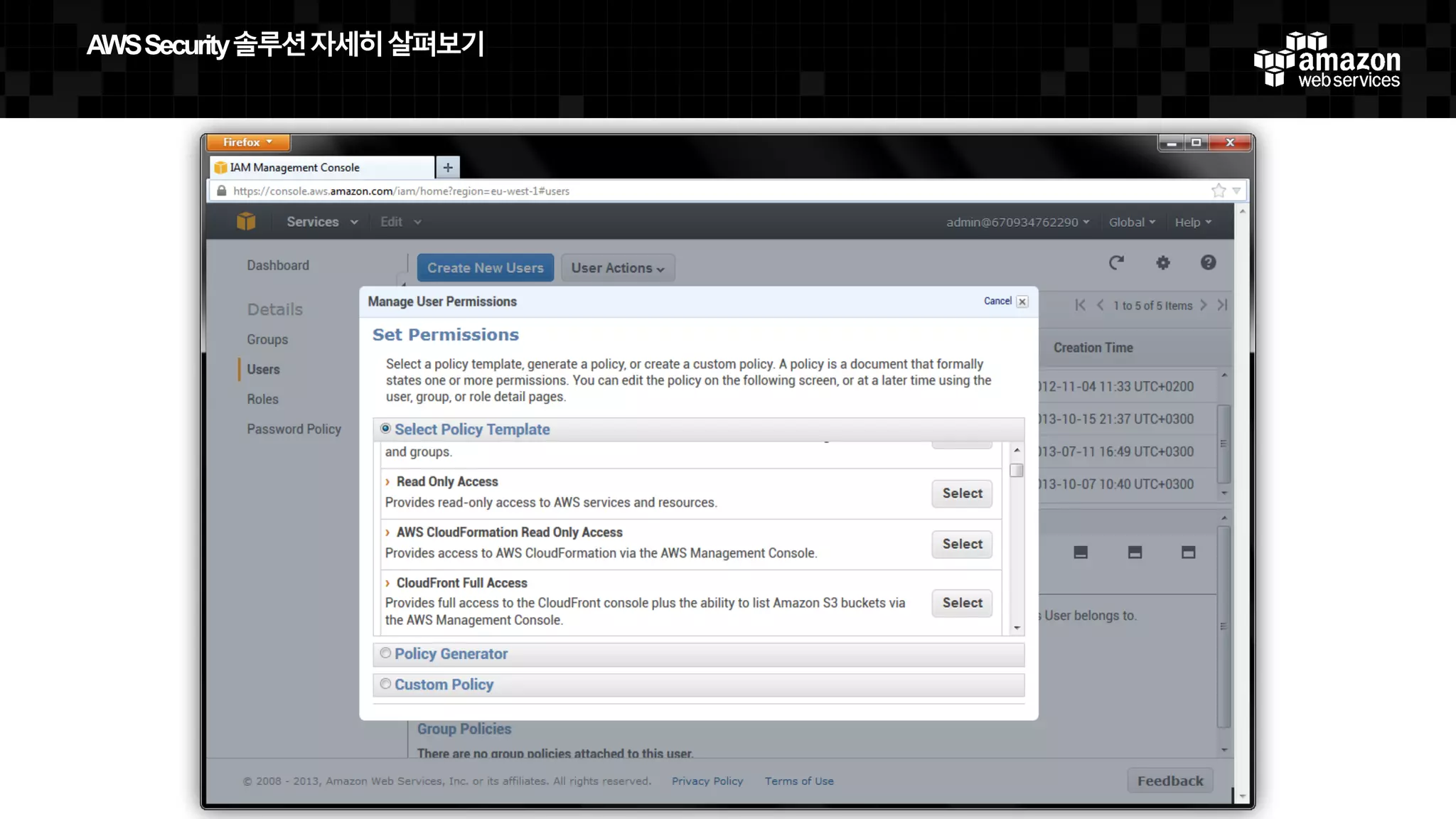This screenshot has width=1456, height=819.
Task: Choose the Policy Generator radio button
Action: tap(385, 653)
